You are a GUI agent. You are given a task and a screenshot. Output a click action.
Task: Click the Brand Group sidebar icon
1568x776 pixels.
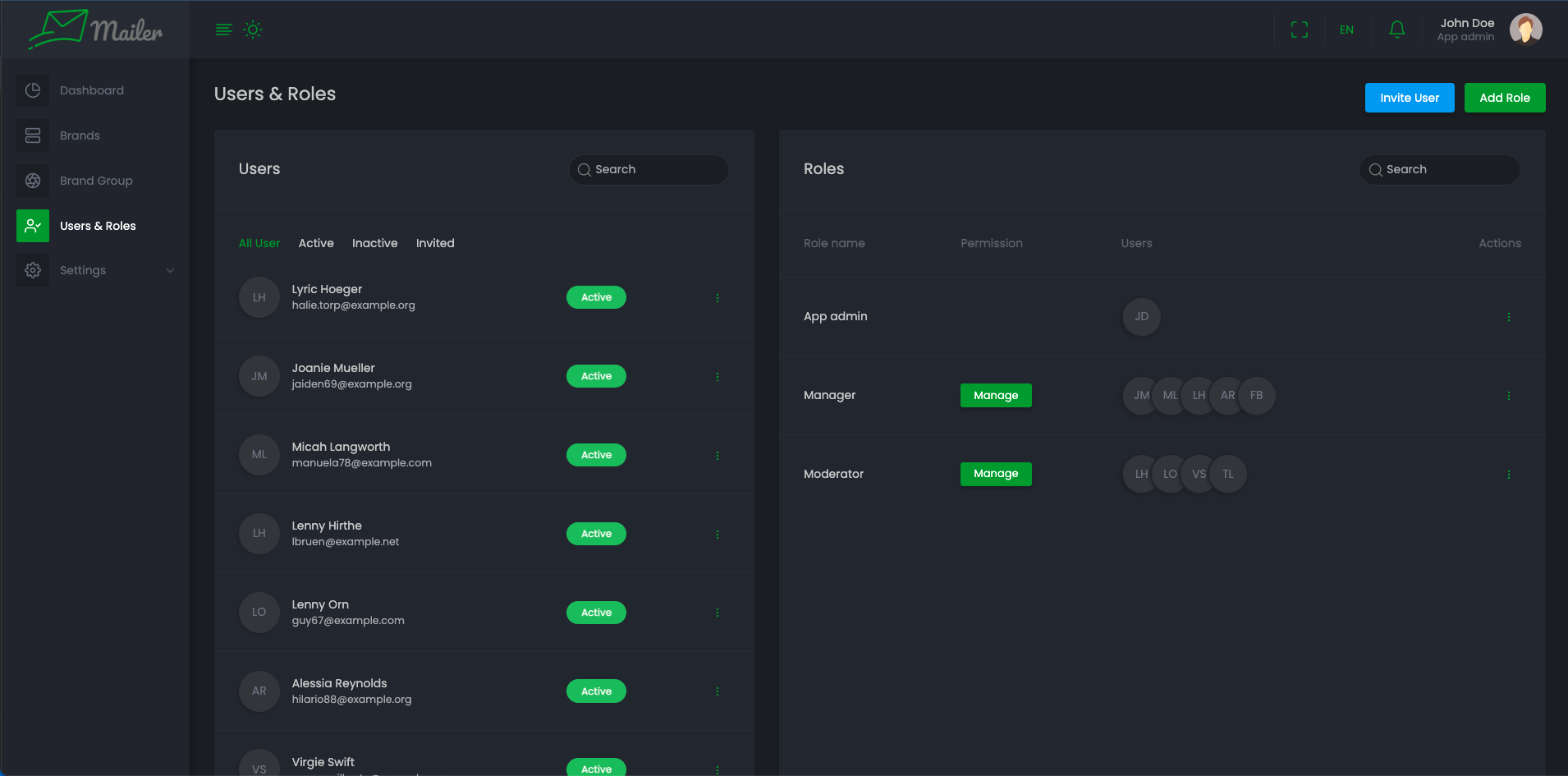point(33,181)
